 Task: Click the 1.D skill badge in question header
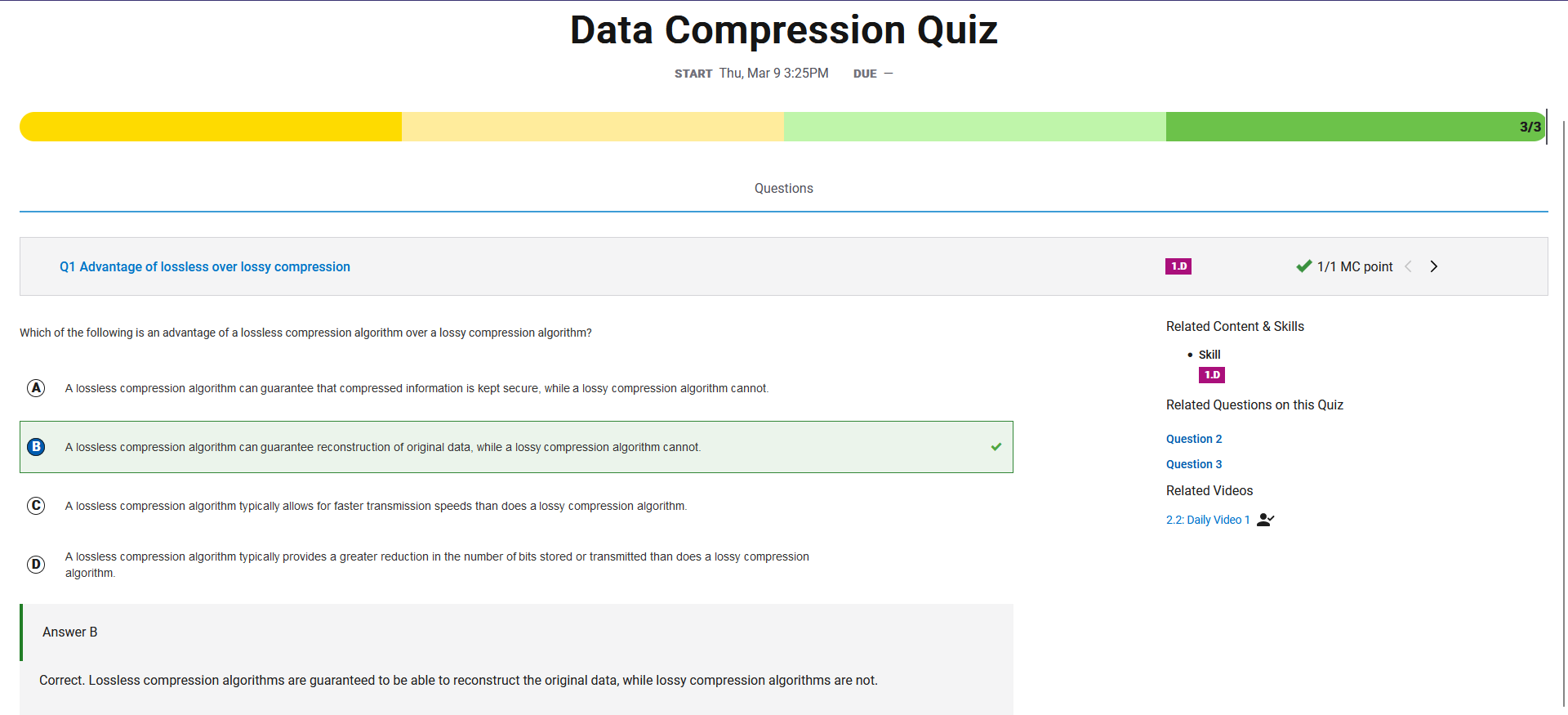(x=1178, y=266)
